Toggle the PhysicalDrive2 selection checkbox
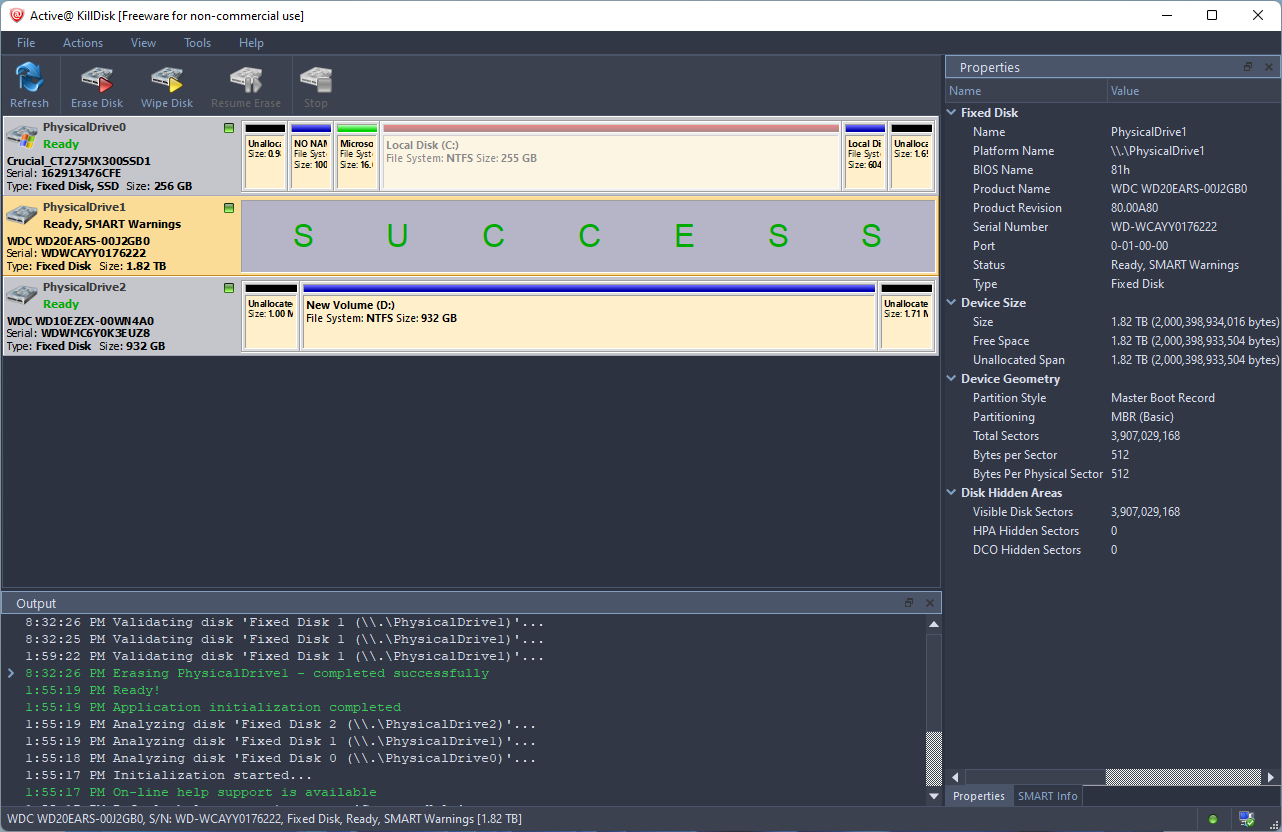The width and height of the screenshot is (1282, 832). coord(229,288)
